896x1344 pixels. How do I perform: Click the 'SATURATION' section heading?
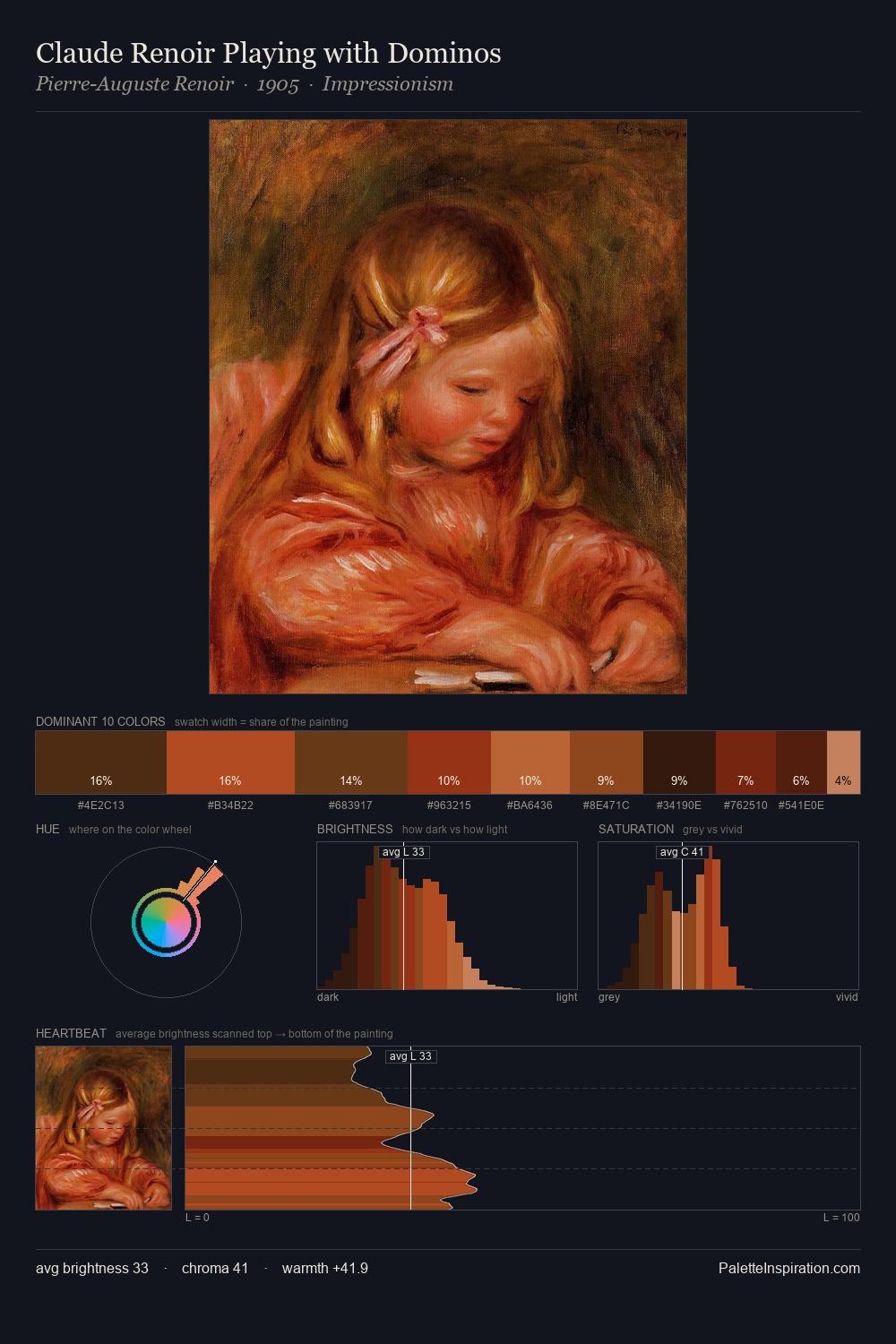tap(636, 829)
